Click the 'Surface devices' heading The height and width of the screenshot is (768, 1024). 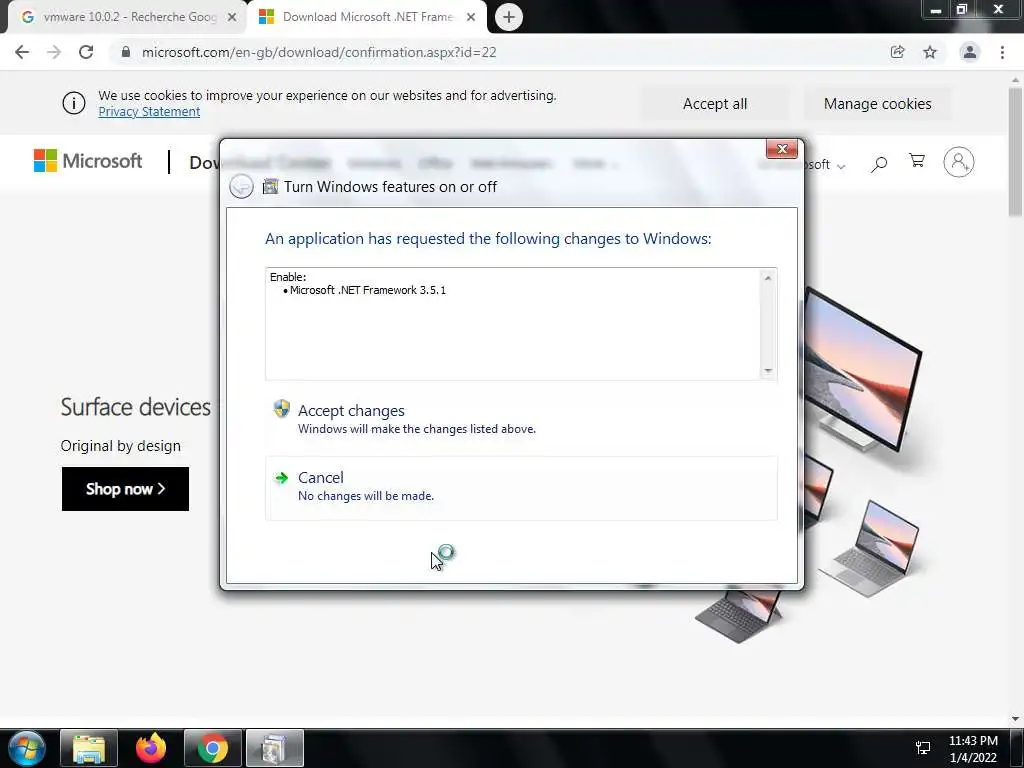(136, 407)
